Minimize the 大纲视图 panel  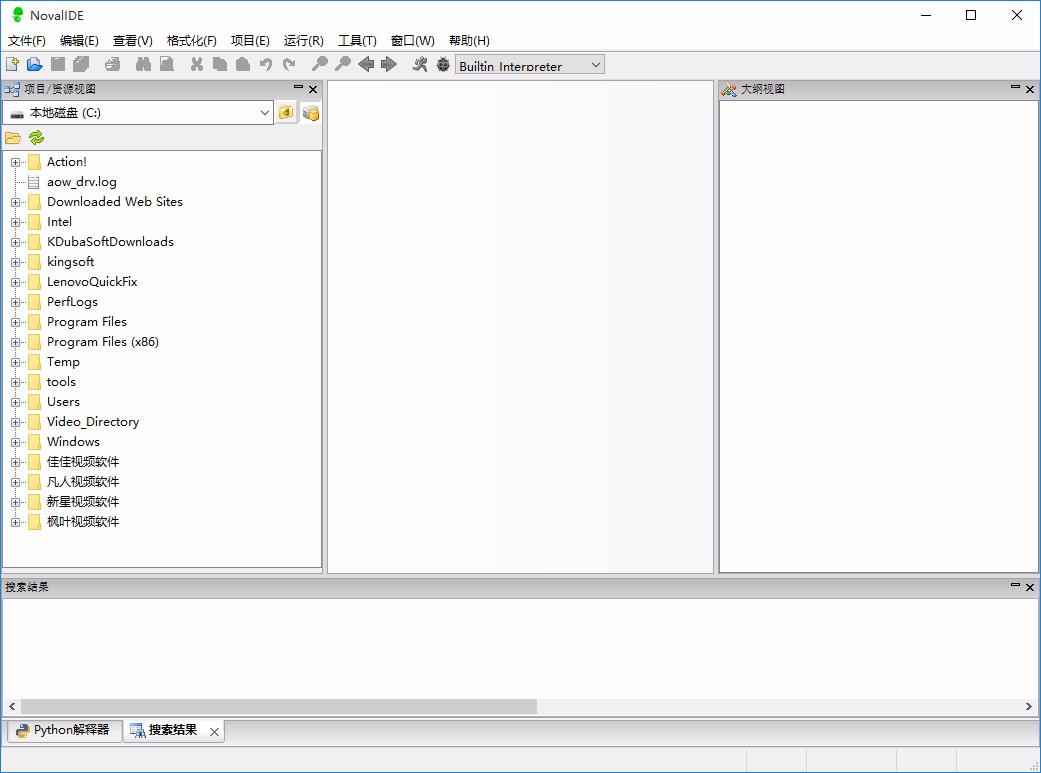coord(1015,87)
